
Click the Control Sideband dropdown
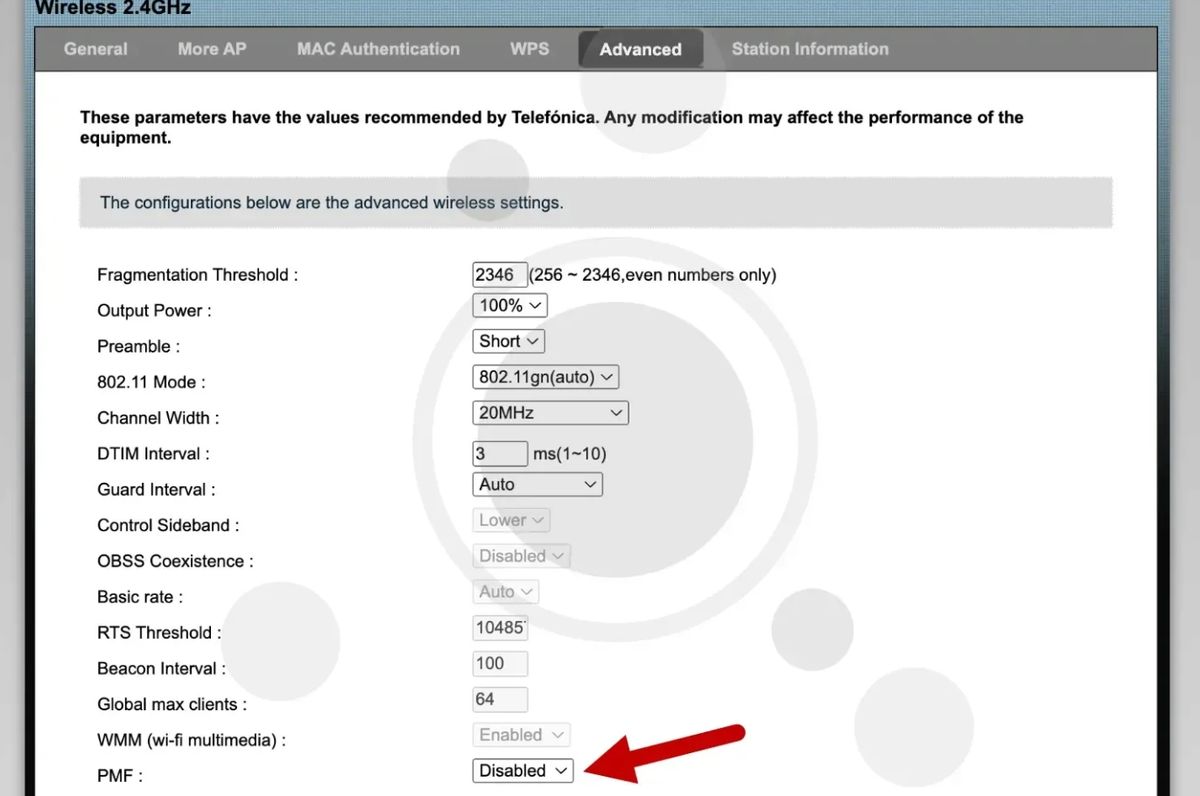[511, 520]
